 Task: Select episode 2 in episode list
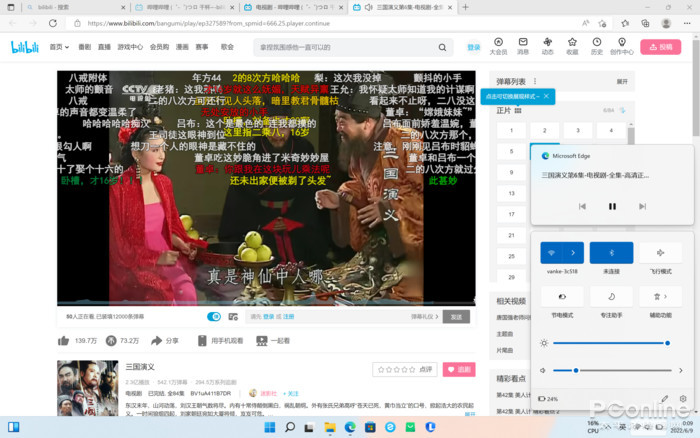pos(545,130)
